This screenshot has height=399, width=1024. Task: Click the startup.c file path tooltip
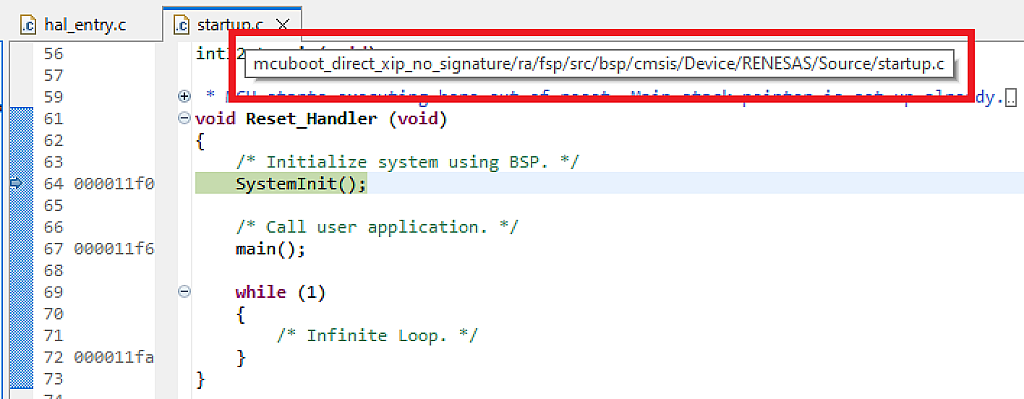tap(600, 65)
